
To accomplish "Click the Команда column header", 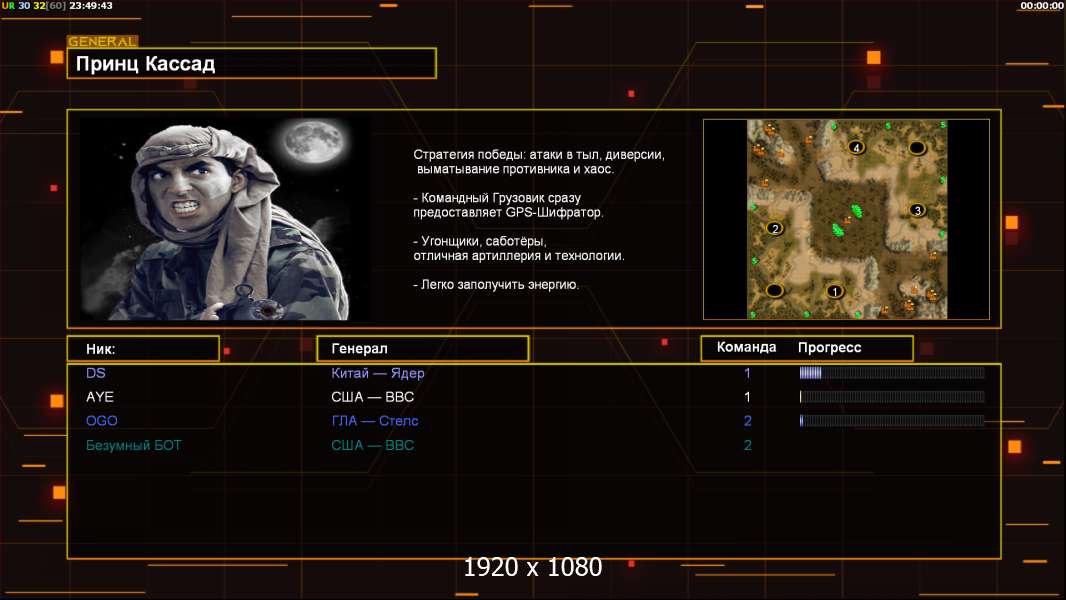I will pyautogui.click(x=746, y=347).
